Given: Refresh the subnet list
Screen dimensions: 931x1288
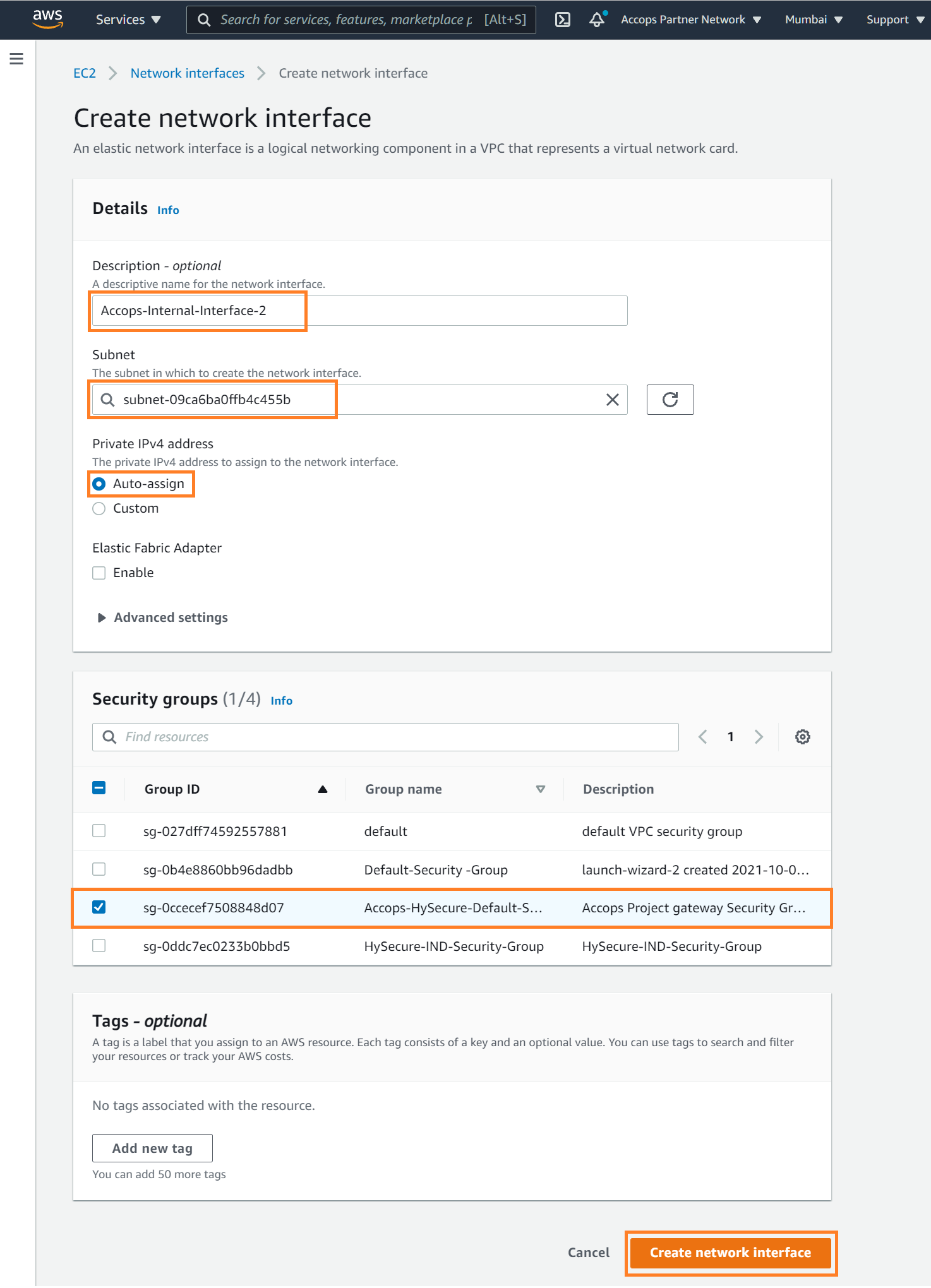Looking at the screenshot, I should point(670,400).
